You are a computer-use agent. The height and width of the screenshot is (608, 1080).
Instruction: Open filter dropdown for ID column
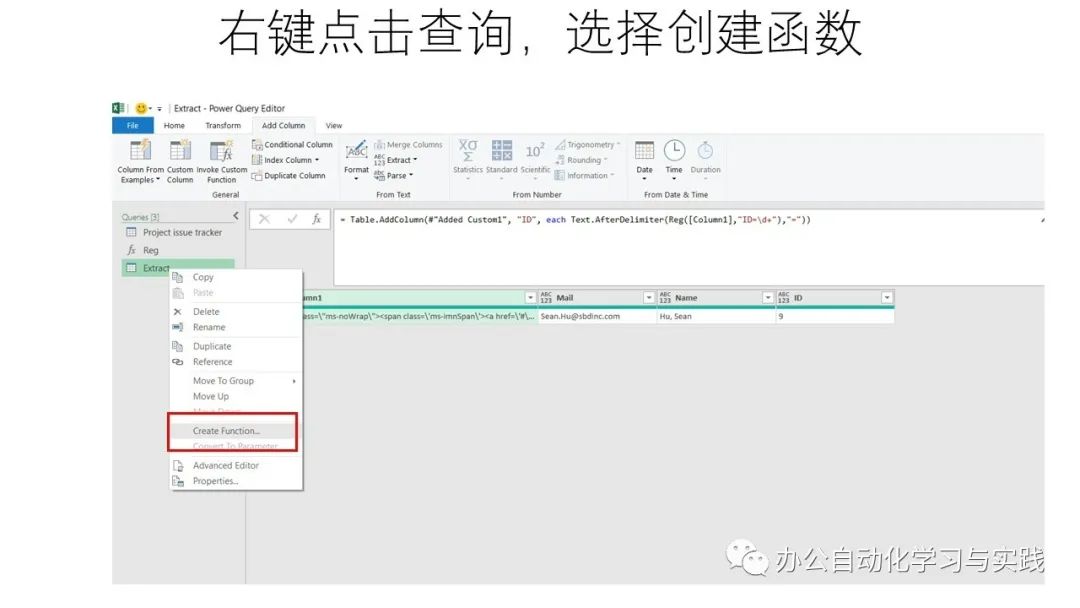(x=887, y=297)
